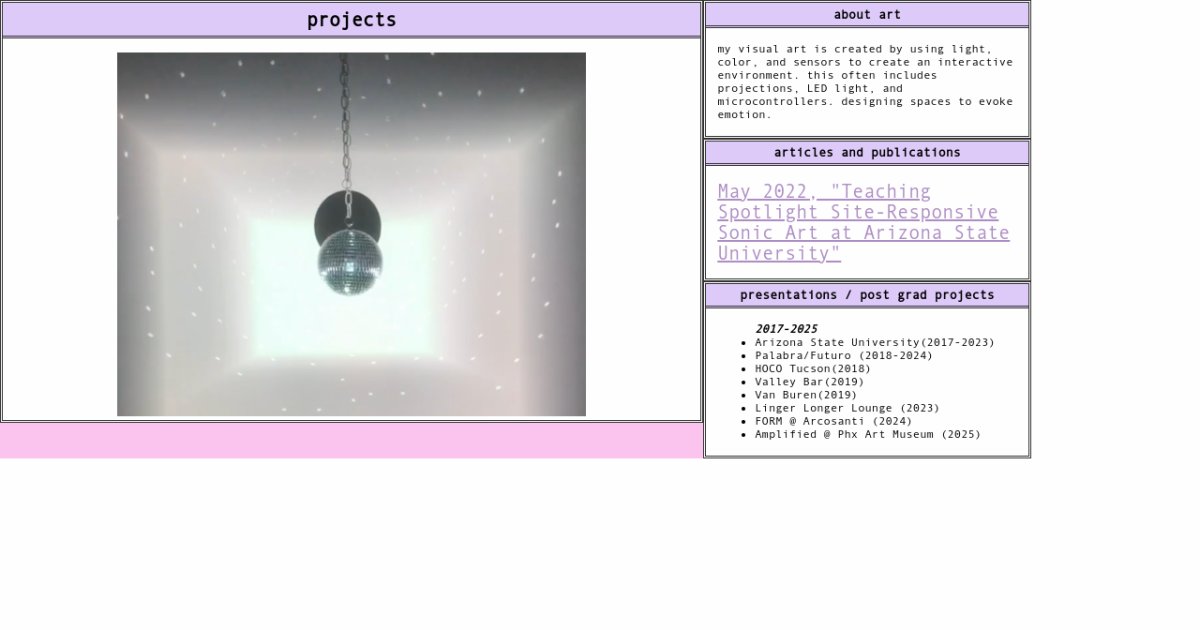Viewport: 1200px width, 630px height.
Task: Click the "projects" section heading
Action: [x=351, y=20]
